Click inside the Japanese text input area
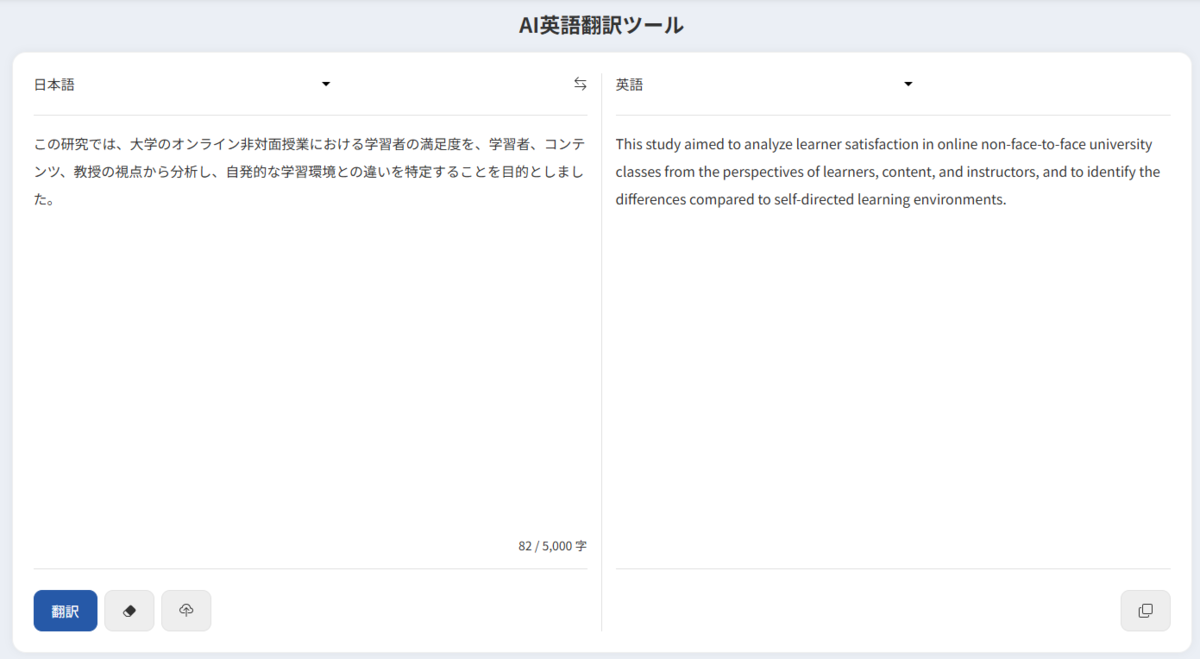The image size is (1200, 659). (x=300, y=350)
